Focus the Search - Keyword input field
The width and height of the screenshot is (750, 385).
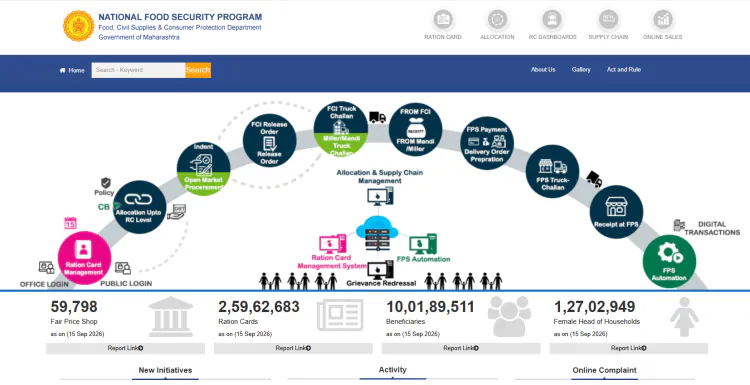(138, 70)
